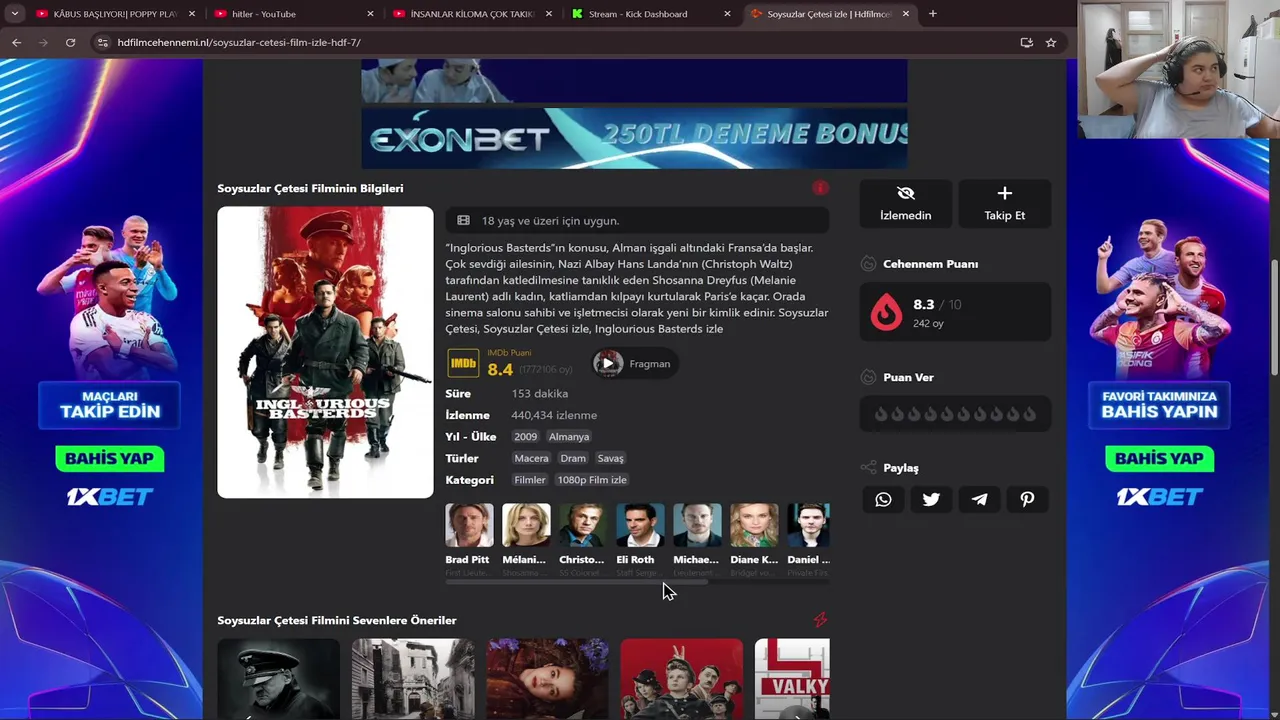Click the page vertical scrollbar
This screenshot has height=720, width=1280.
(1274, 318)
